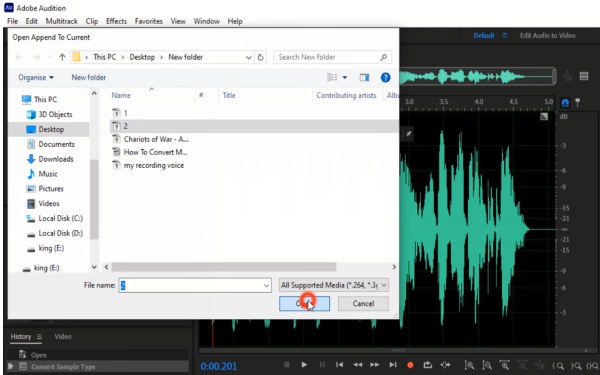Click the horizontal scrollbar in file list
The height and width of the screenshot is (375, 600).
click(224, 267)
